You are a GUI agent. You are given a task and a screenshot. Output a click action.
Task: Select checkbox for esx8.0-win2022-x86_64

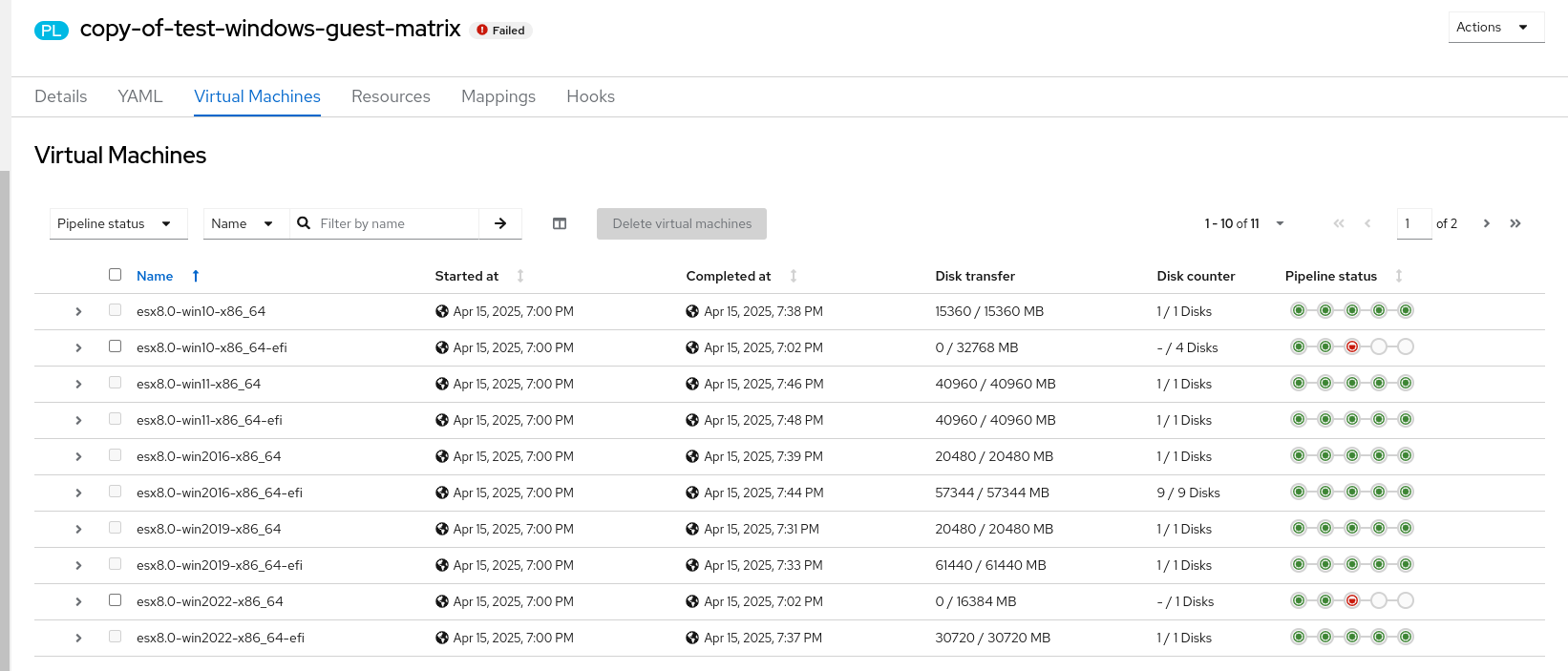[116, 600]
